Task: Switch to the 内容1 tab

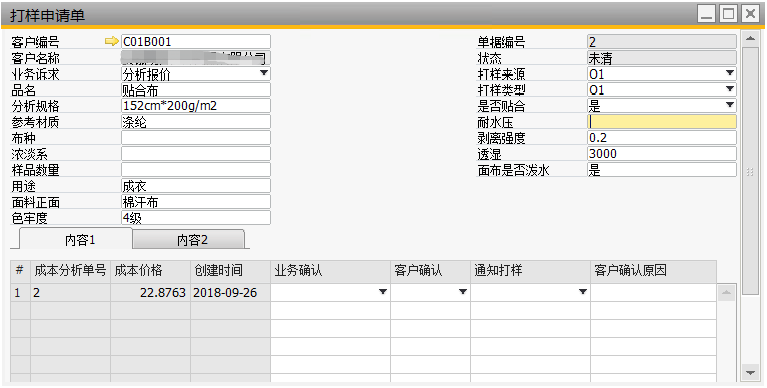Action: tap(75, 239)
